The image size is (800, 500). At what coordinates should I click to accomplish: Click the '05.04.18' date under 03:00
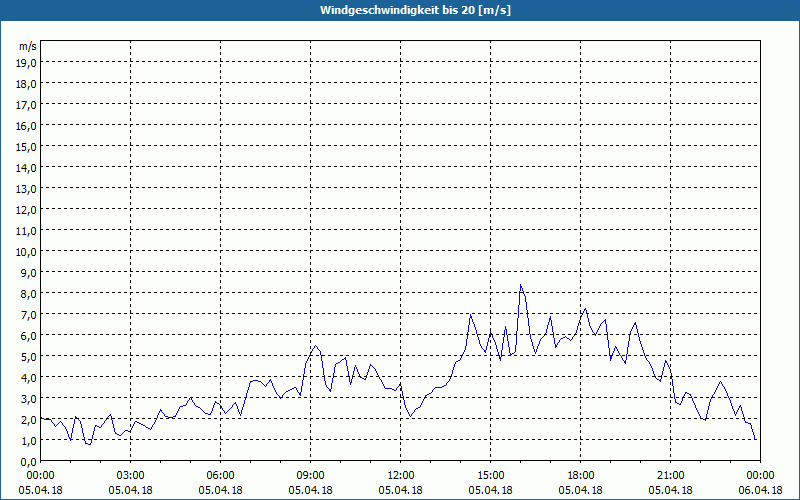coord(131,490)
